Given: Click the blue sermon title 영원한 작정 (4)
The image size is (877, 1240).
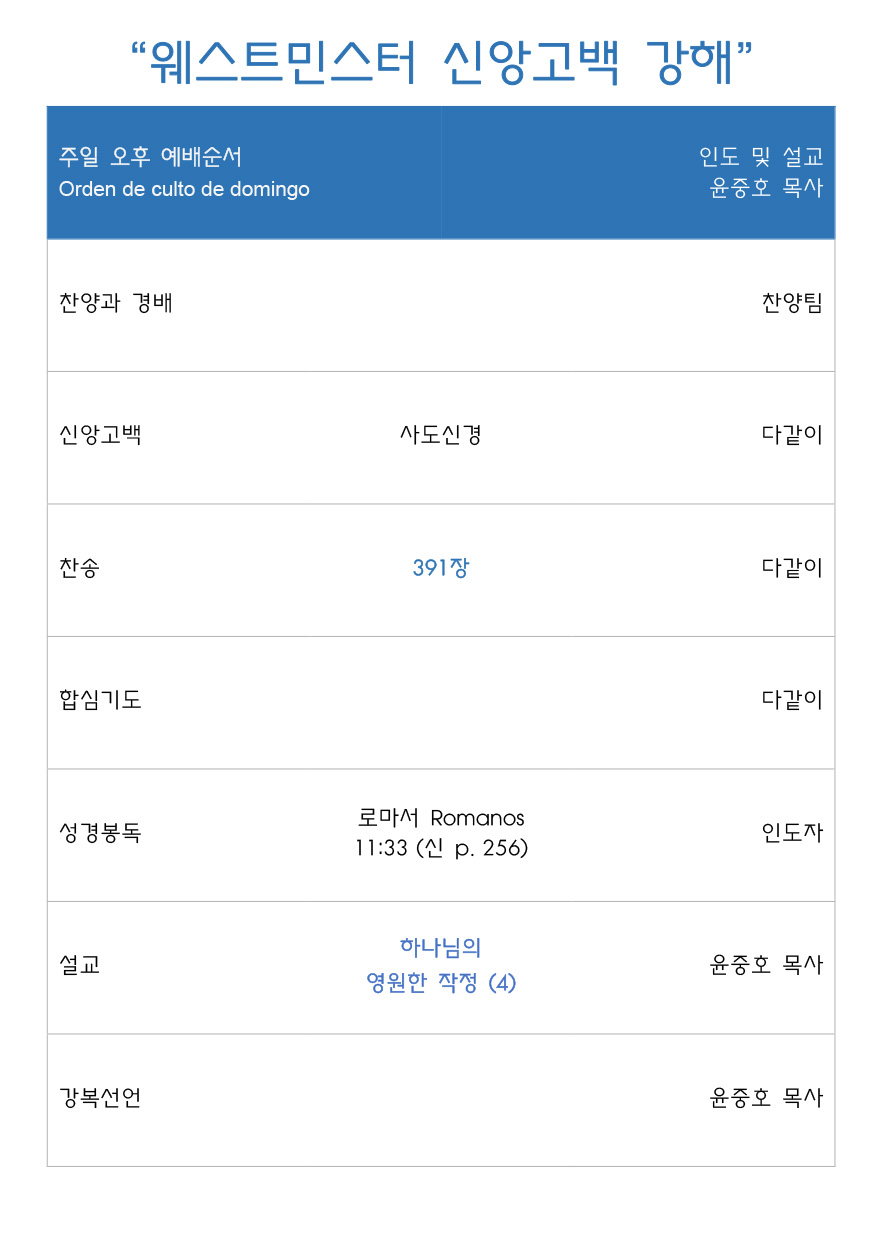Looking at the screenshot, I should point(441,983).
